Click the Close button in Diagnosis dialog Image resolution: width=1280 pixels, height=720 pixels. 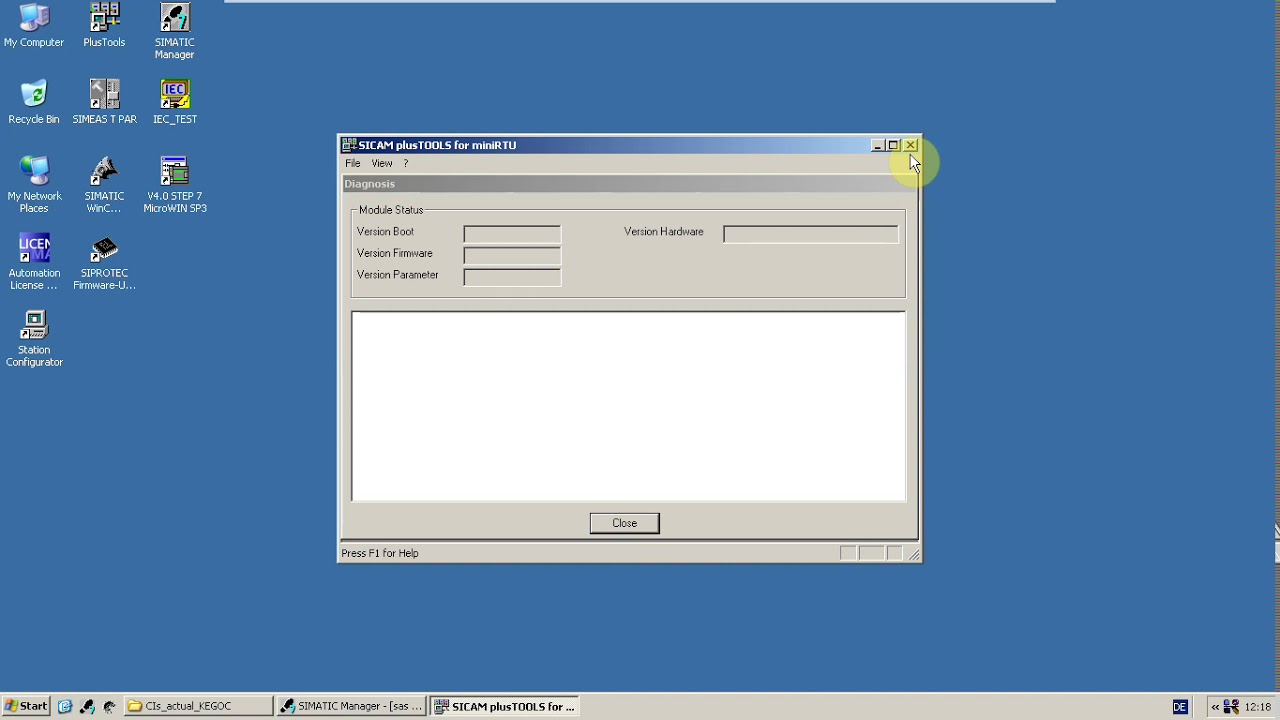625,523
